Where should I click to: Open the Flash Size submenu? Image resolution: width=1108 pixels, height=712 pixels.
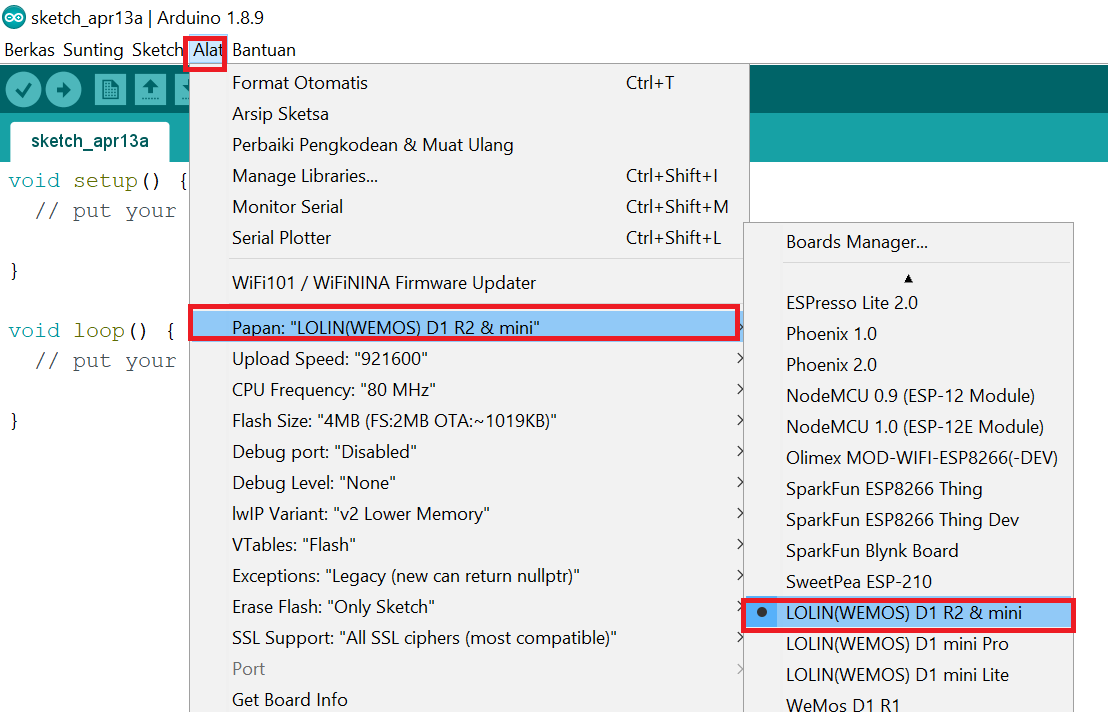[x=394, y=421]
